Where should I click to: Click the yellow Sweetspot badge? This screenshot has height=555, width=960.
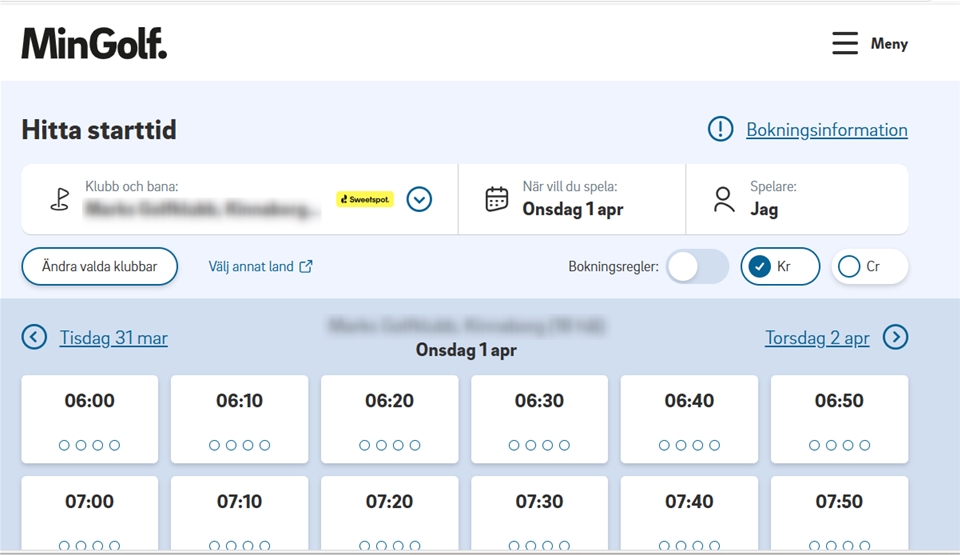click(365, 199)
